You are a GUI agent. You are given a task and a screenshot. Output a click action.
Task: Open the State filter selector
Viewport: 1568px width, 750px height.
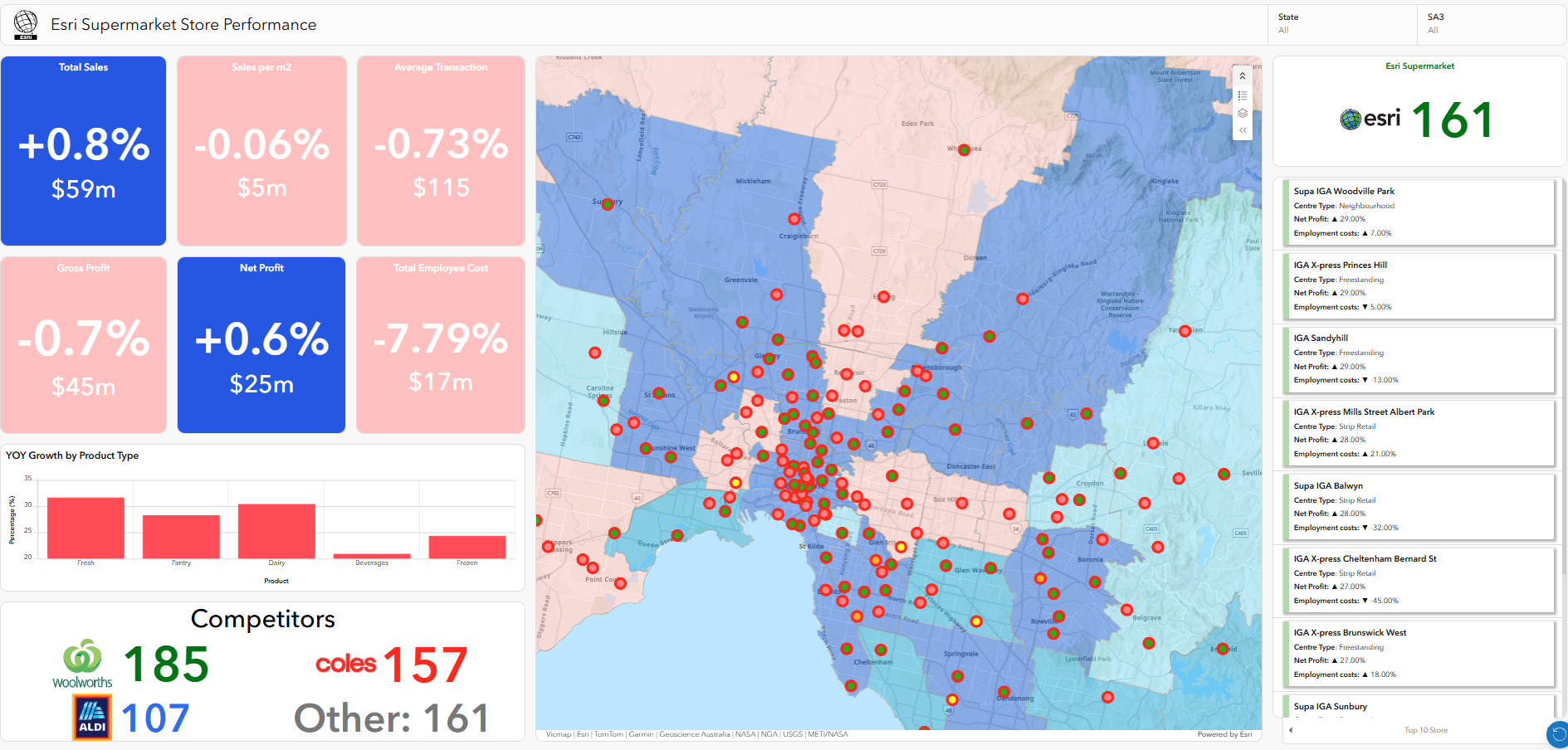1342,24
